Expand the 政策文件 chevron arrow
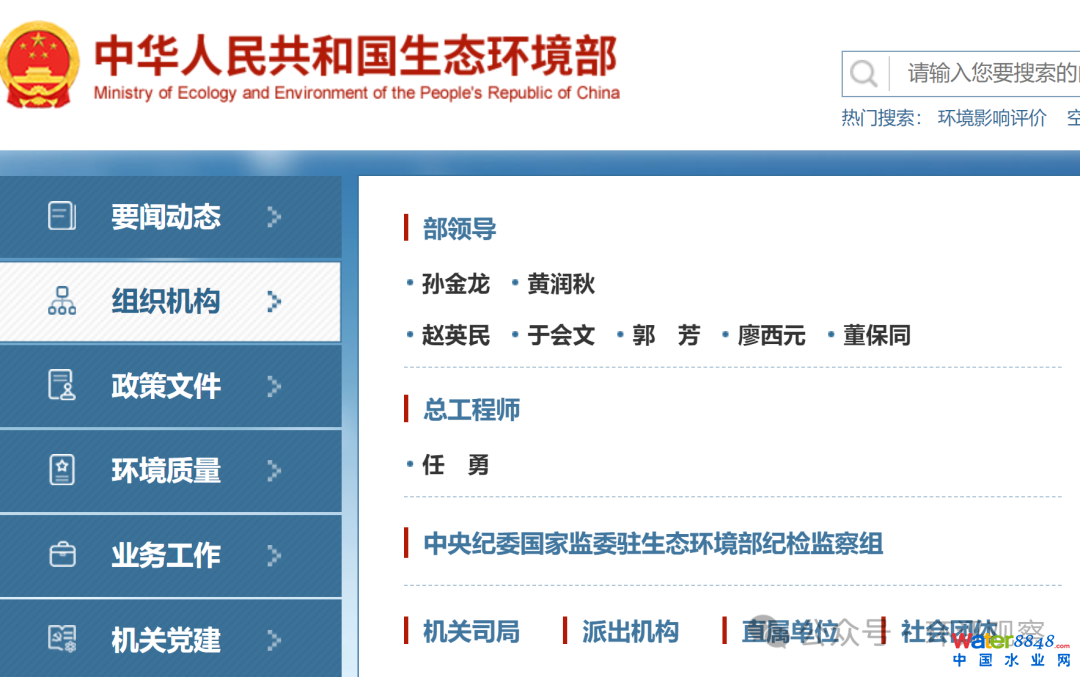 (x=274, y=386)
